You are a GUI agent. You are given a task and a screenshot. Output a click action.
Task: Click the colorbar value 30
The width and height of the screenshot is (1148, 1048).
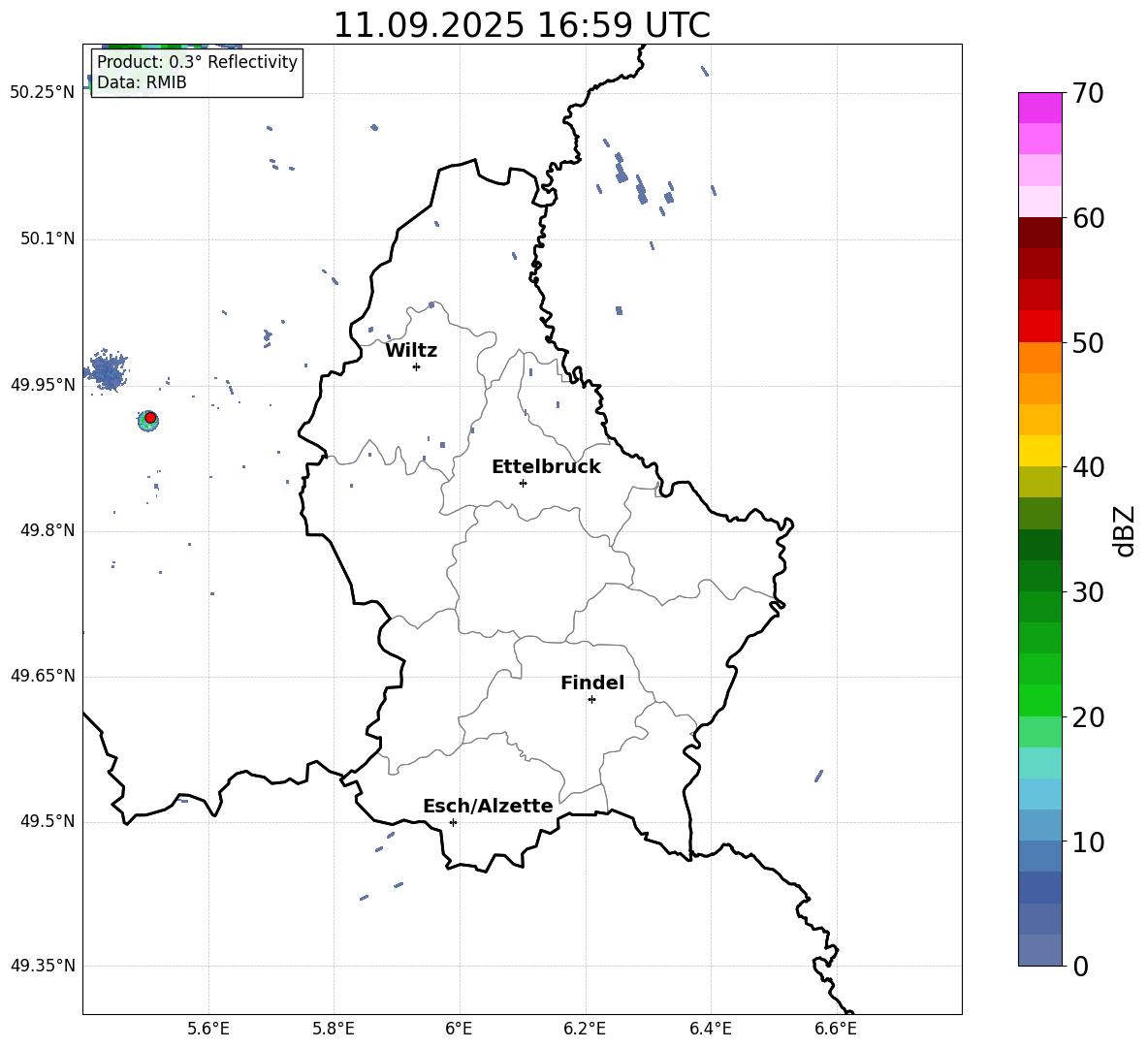coord(1089,592)
